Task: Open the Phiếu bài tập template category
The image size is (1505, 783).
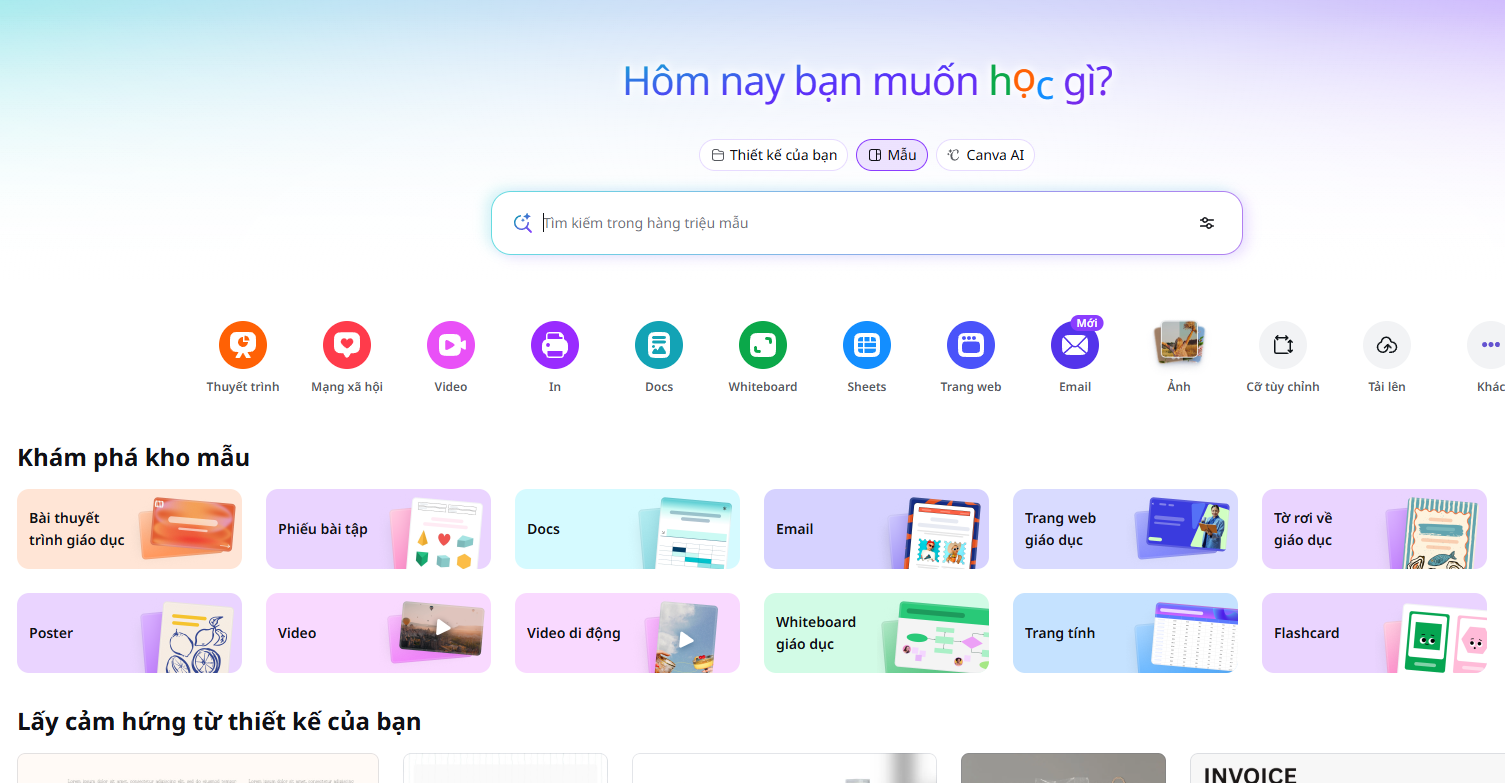Action: [x=378, y=529]
